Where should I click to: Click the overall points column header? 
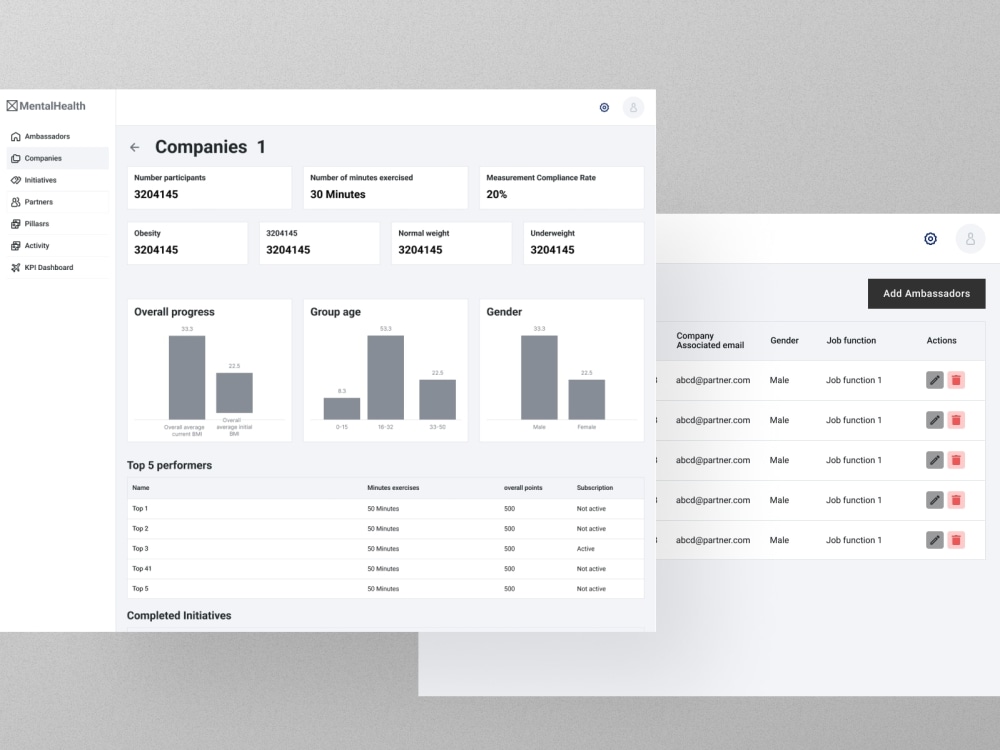click(523, 488)
